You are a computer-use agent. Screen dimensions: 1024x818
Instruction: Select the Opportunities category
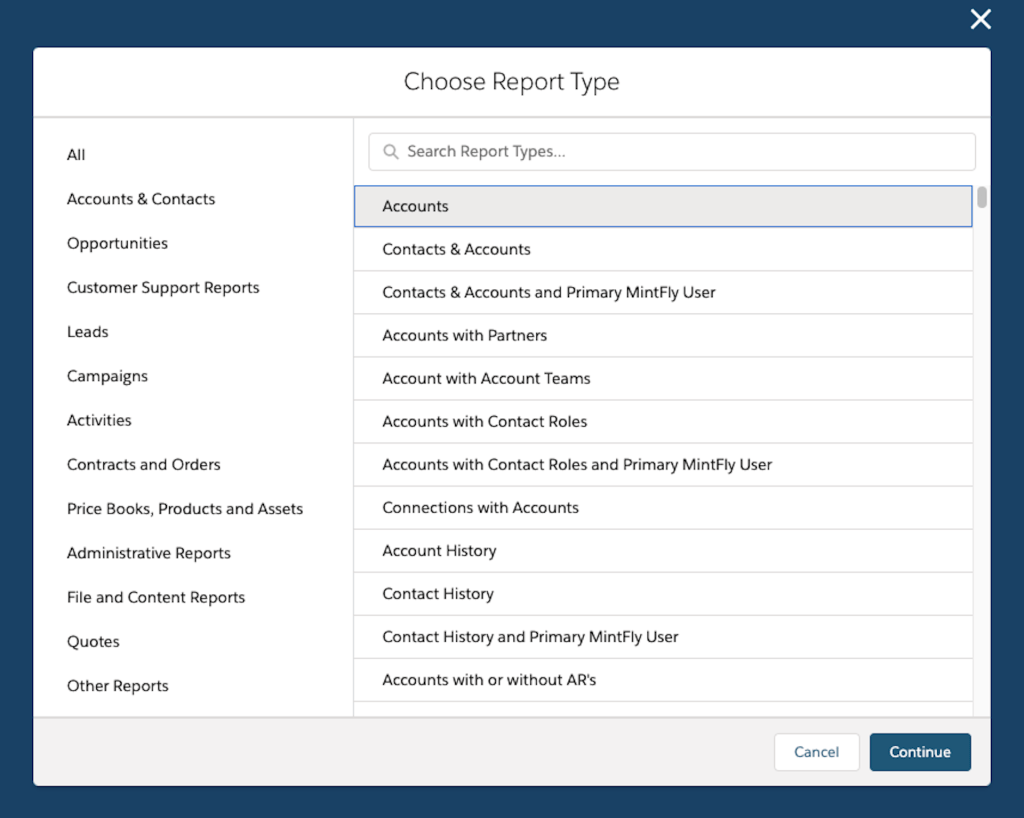[117, 243]
